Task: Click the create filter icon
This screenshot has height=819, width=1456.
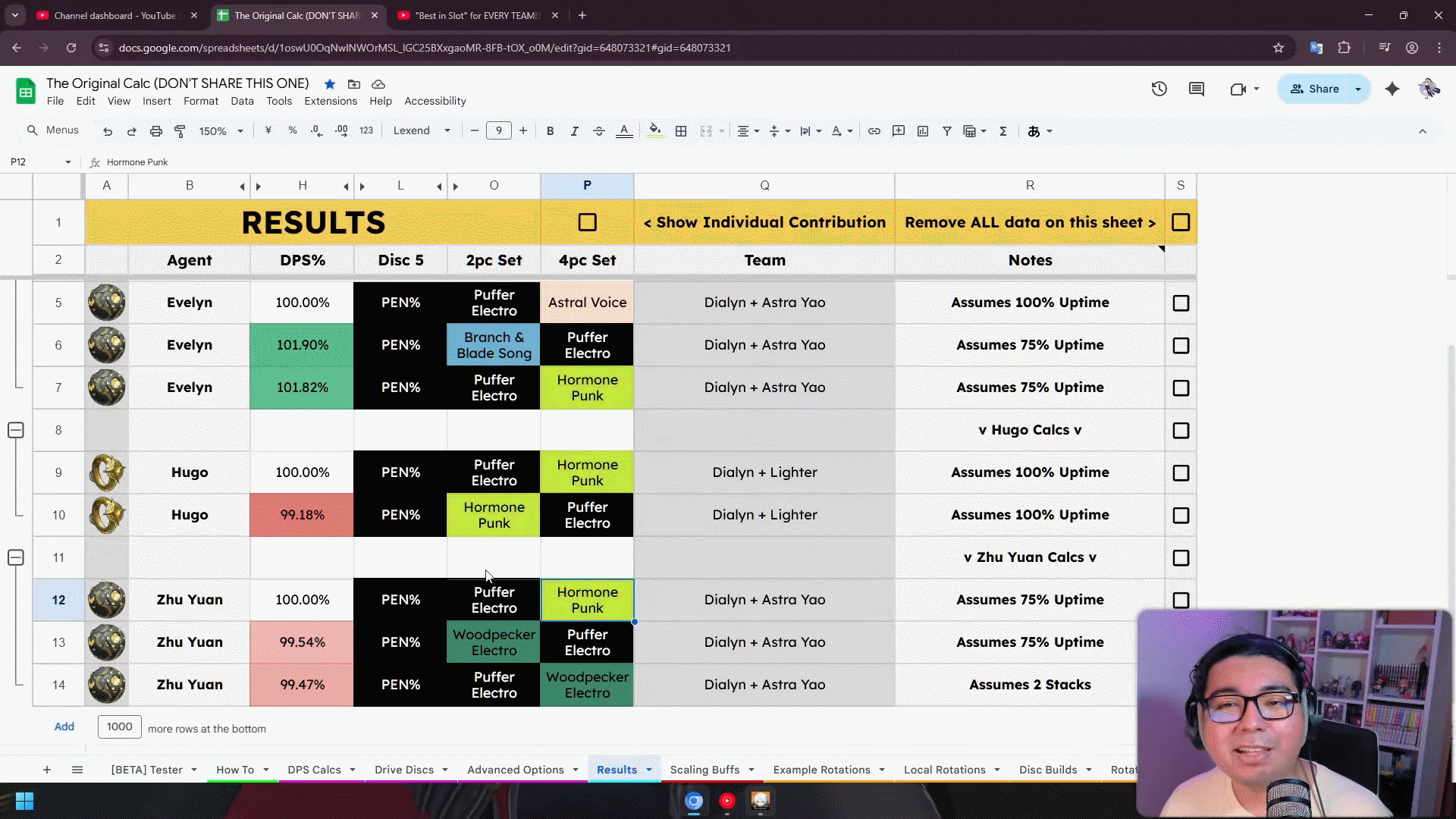Action: click(x=947, y=131)
